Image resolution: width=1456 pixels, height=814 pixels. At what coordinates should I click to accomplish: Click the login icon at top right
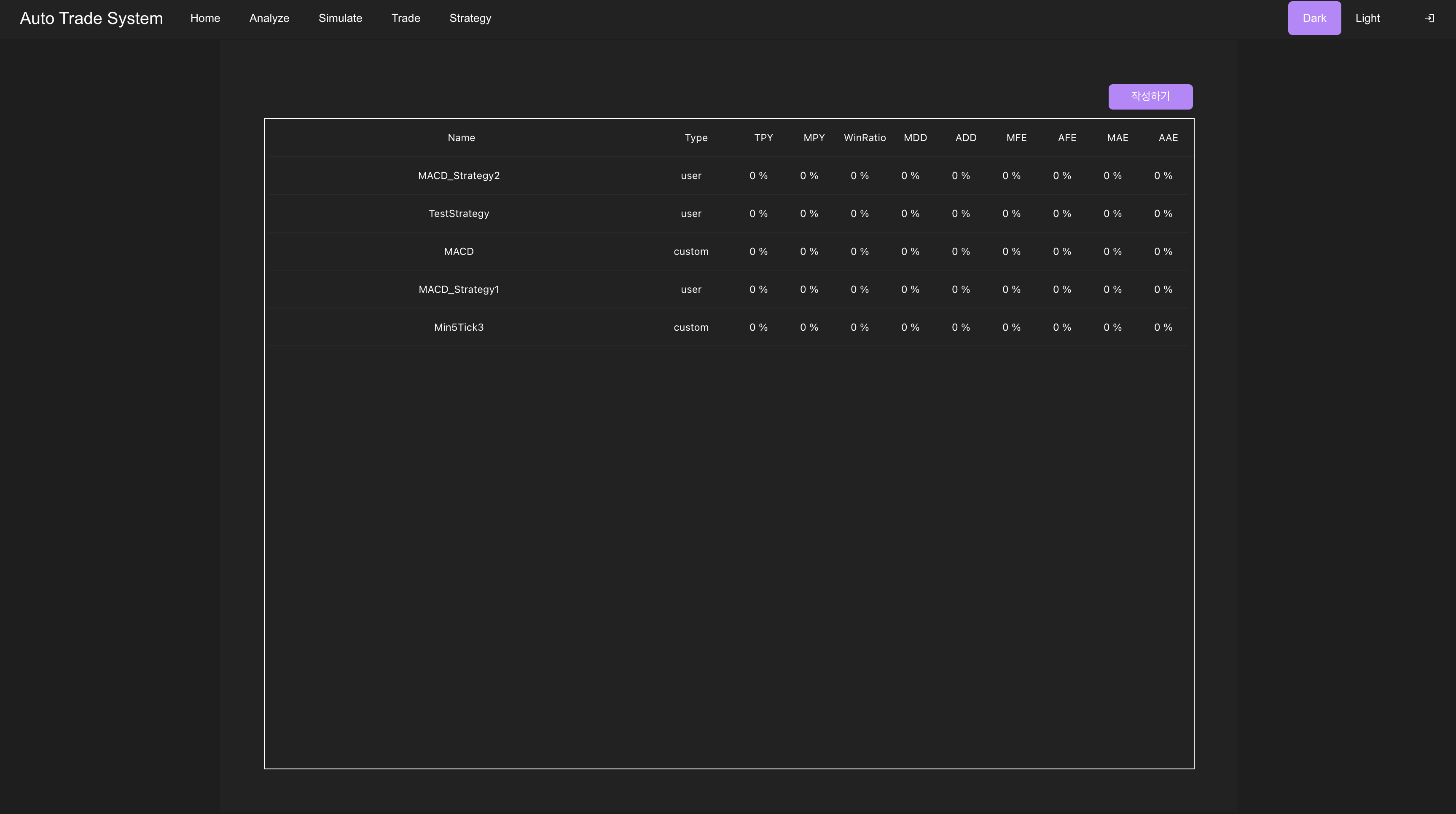tap(1429, 19)
